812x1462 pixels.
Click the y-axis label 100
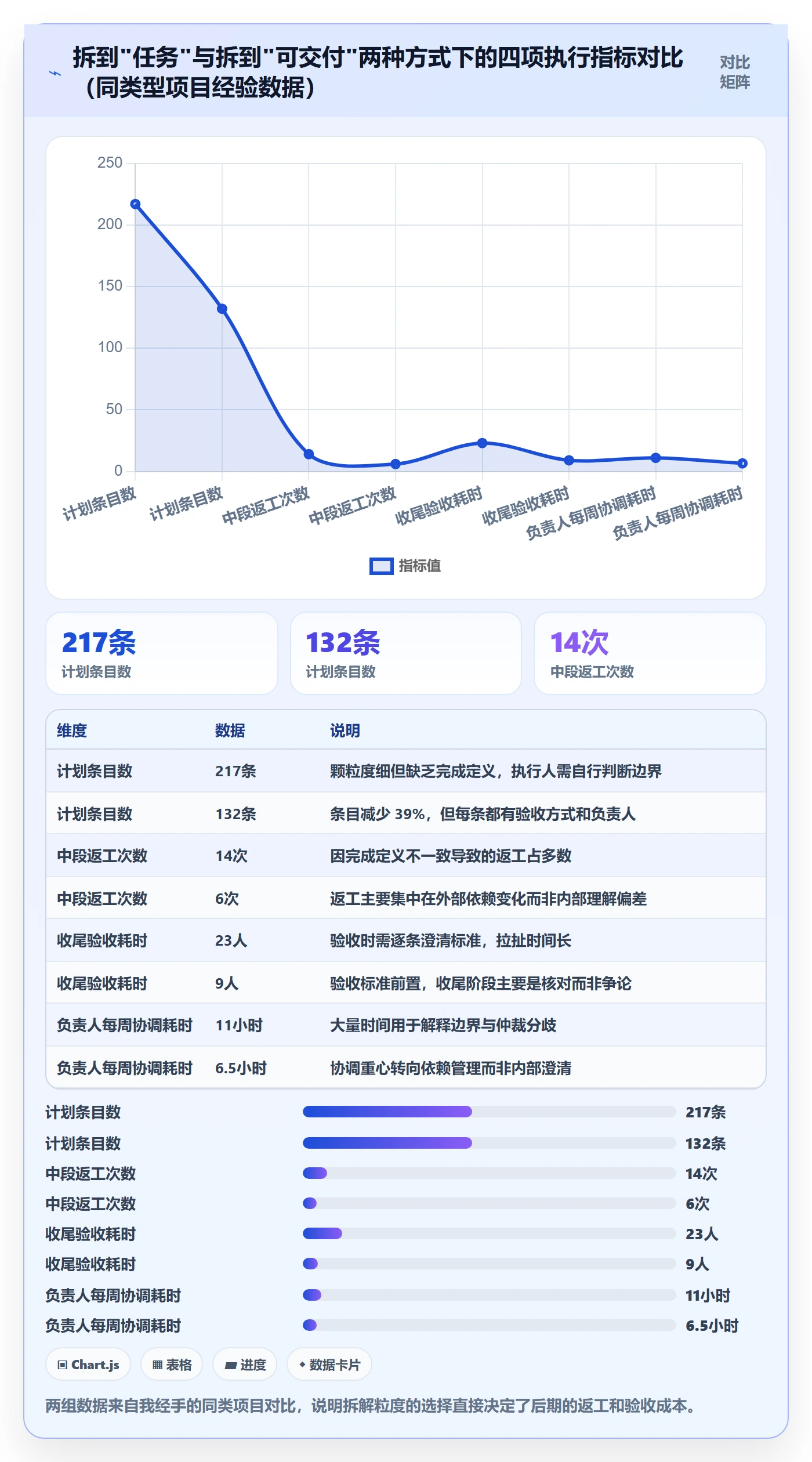coord(110,347)
